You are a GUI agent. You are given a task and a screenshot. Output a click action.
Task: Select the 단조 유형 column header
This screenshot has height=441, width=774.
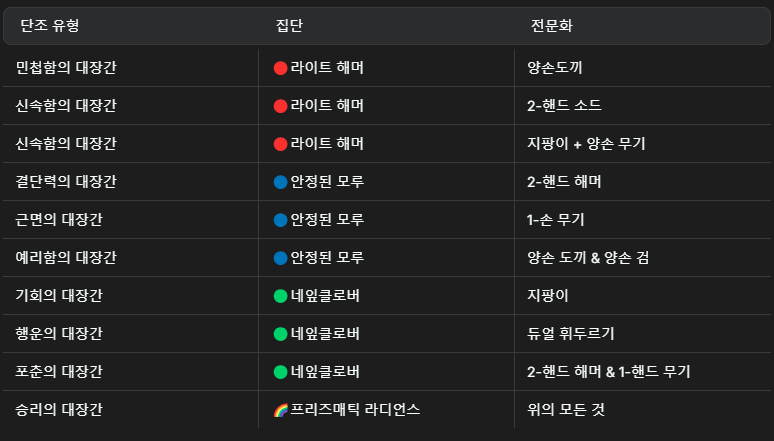49,25
